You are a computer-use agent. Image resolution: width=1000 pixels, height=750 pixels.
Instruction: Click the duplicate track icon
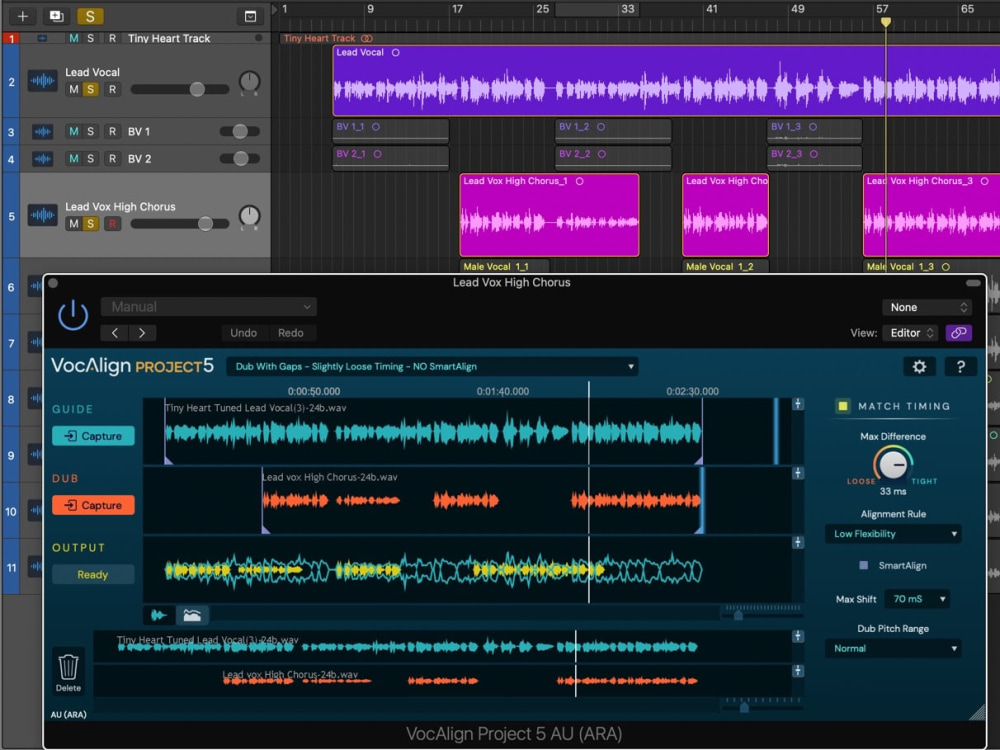tap(56, 16)
